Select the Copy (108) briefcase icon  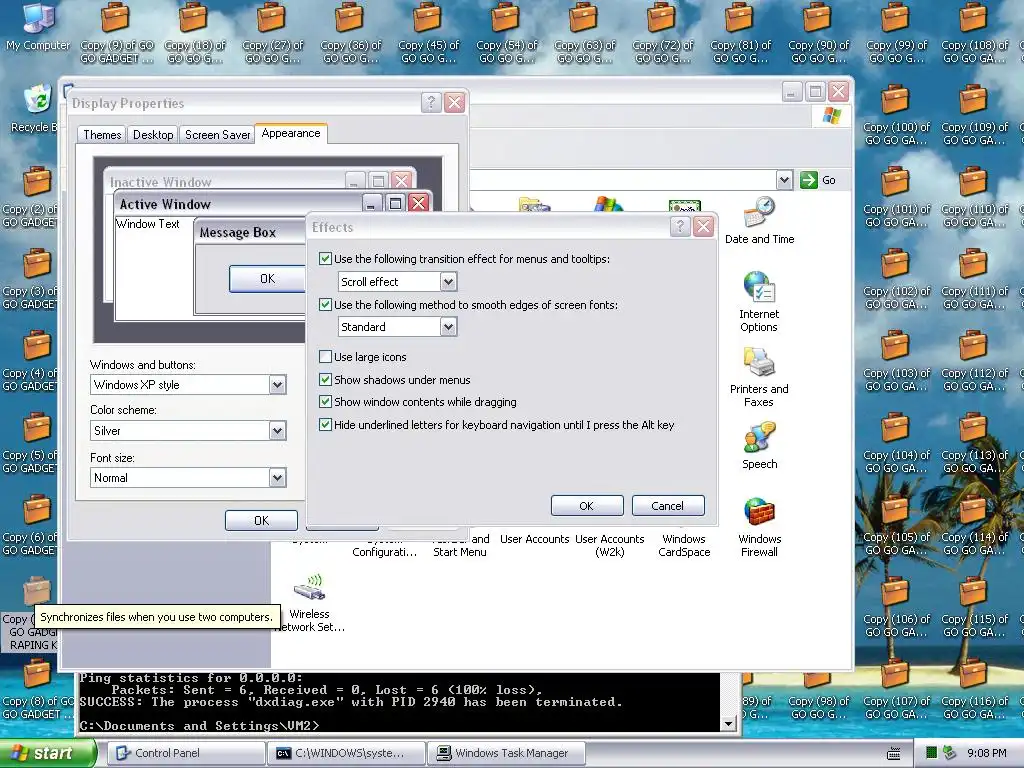tap(974, 33)
